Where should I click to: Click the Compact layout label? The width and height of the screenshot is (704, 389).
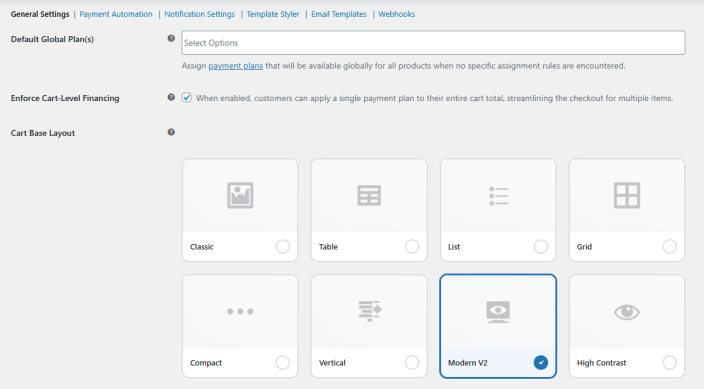click(206, 363)
